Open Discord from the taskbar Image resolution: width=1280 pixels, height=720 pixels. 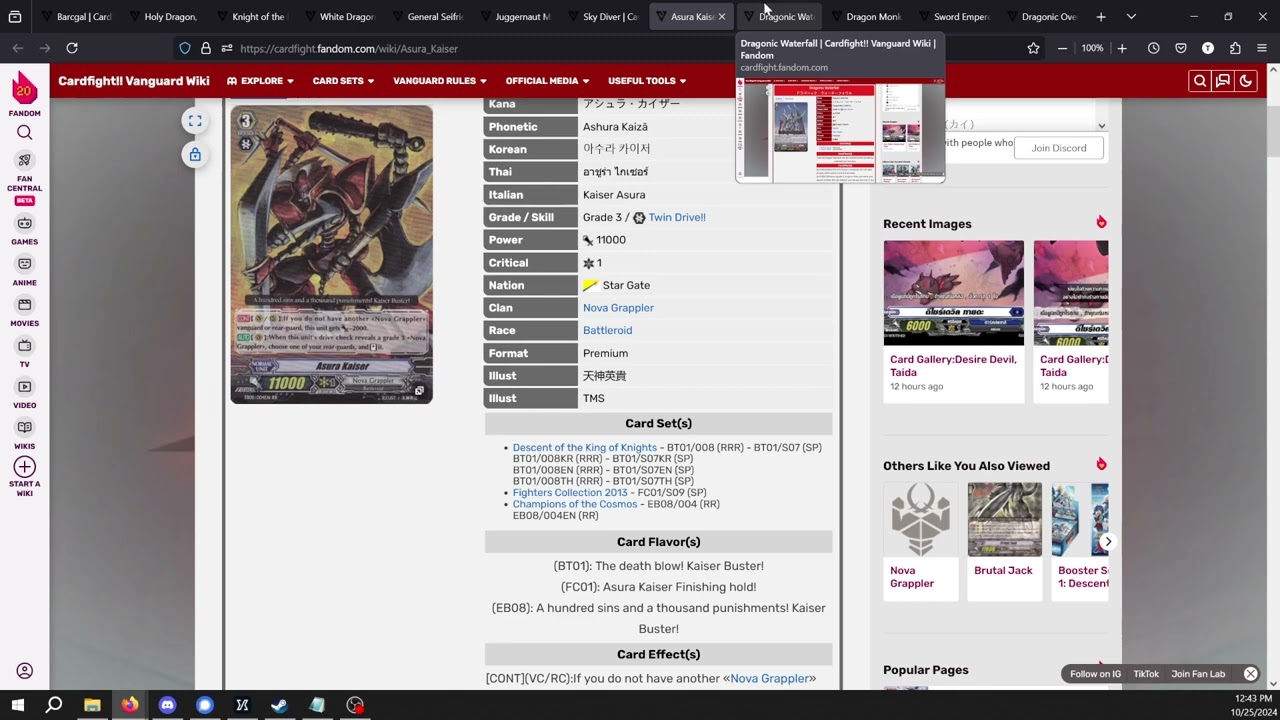167,705
